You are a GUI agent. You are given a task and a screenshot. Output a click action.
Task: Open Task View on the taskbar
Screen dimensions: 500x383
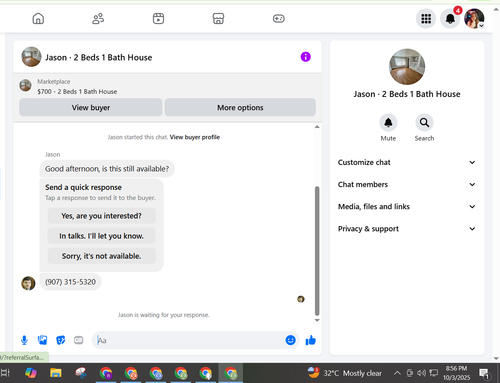click(x=5, y=373)
